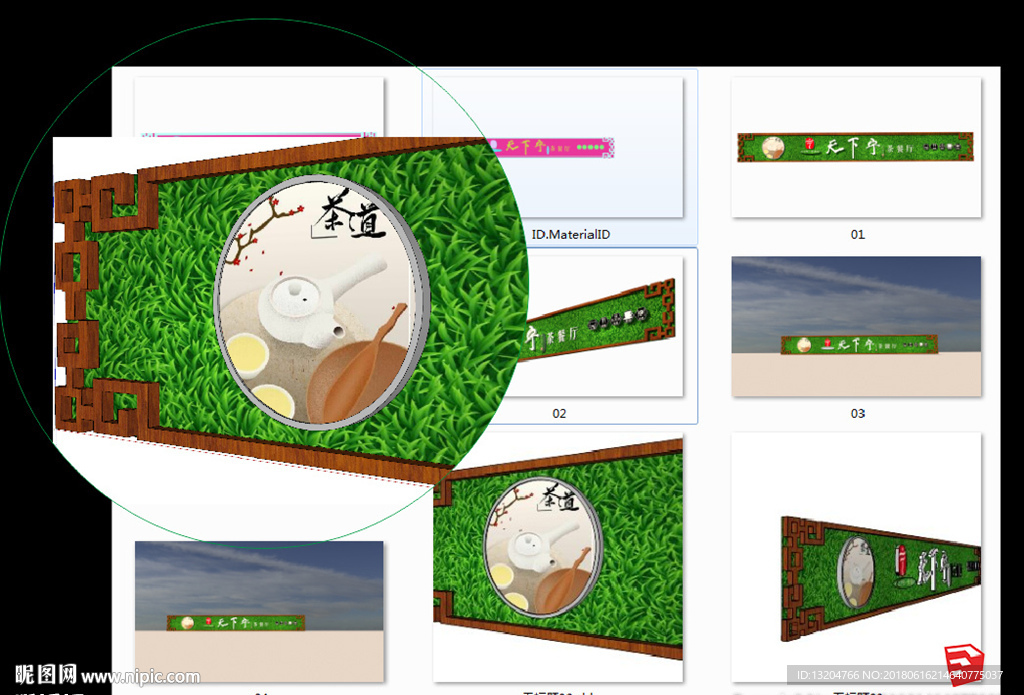Open the thumbnail labeled 01
Image resolution: width=1024 pixels, height=695 pixels.
coord(856,147)
